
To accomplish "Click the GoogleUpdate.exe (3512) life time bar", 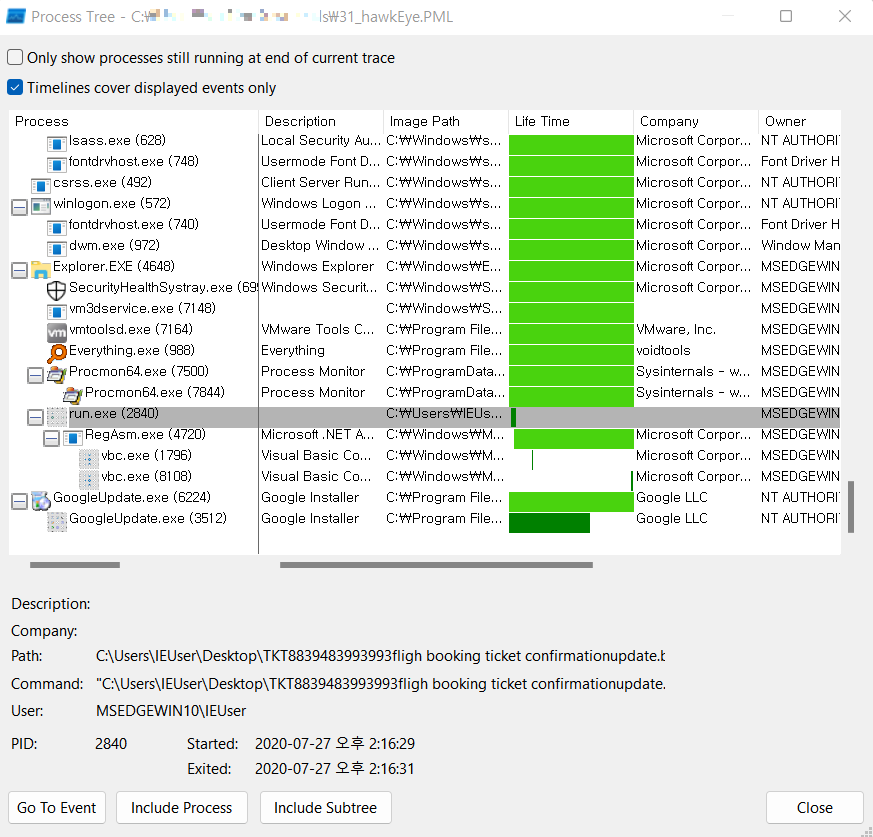I will [549, 522].
